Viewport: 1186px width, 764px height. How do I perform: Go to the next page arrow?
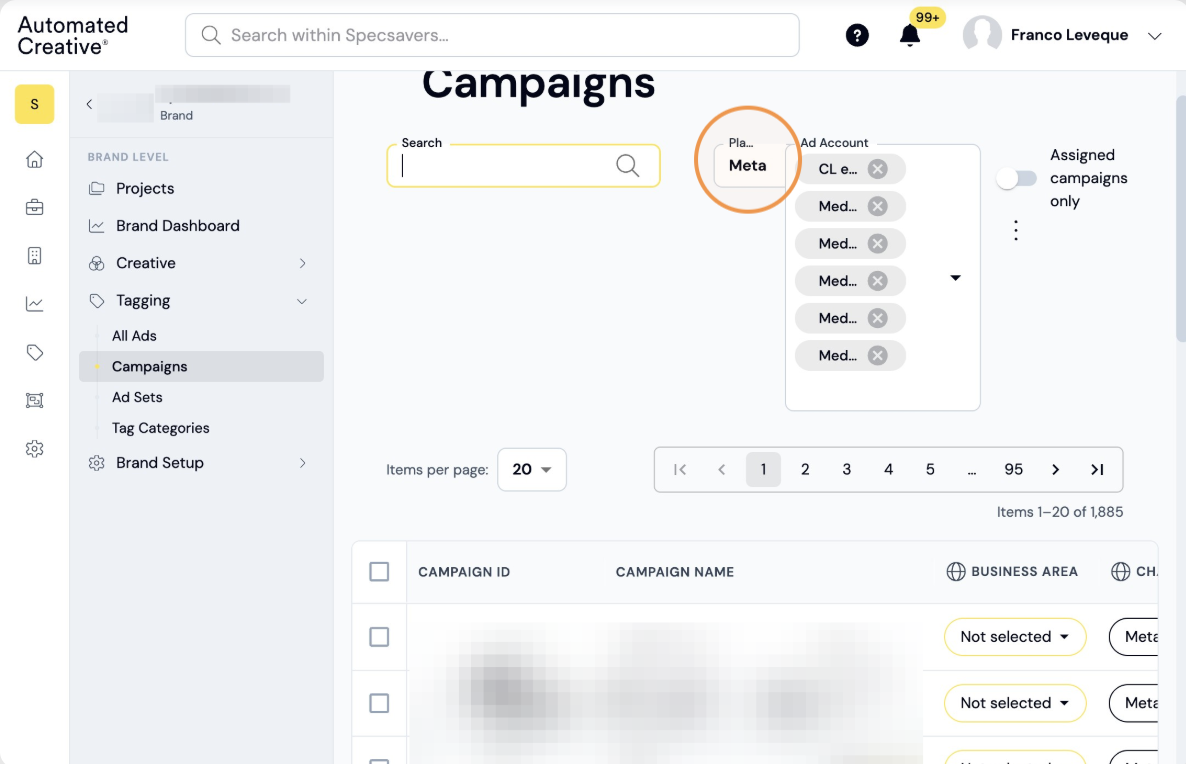[1055, 470]
